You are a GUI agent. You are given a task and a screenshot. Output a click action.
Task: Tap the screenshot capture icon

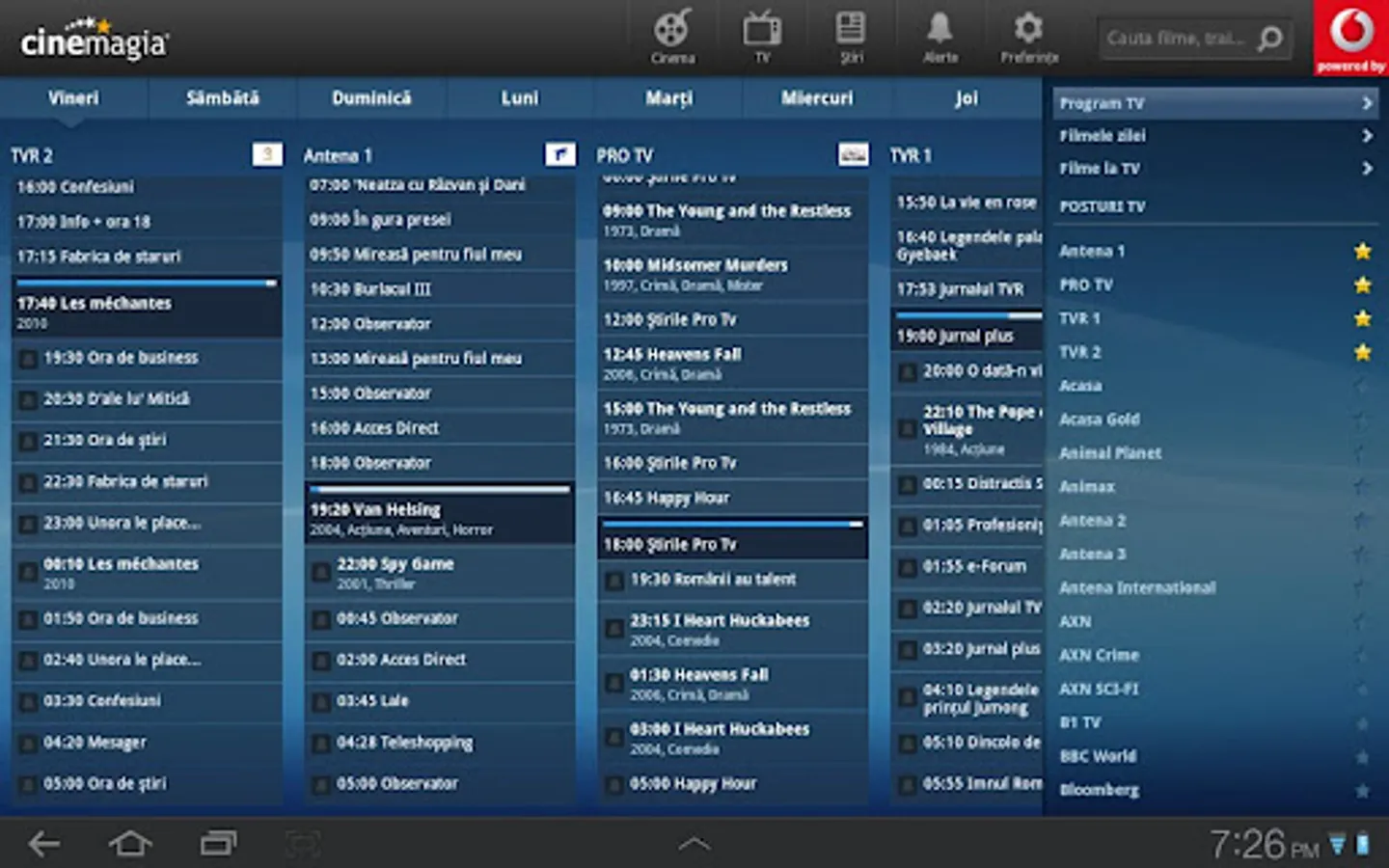coord(304,845)
